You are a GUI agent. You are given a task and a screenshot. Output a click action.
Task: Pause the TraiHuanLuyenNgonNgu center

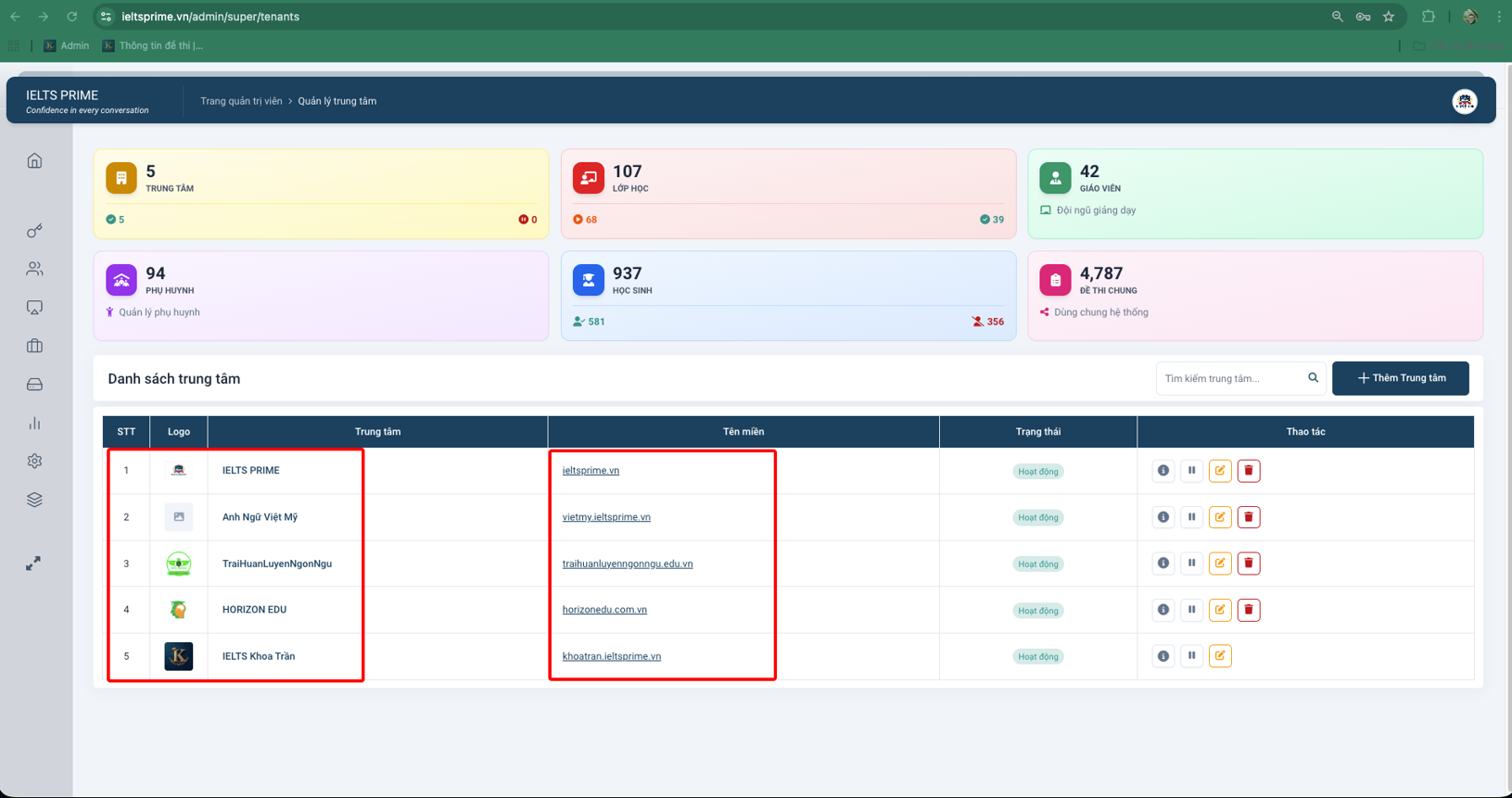(1191, 564)
